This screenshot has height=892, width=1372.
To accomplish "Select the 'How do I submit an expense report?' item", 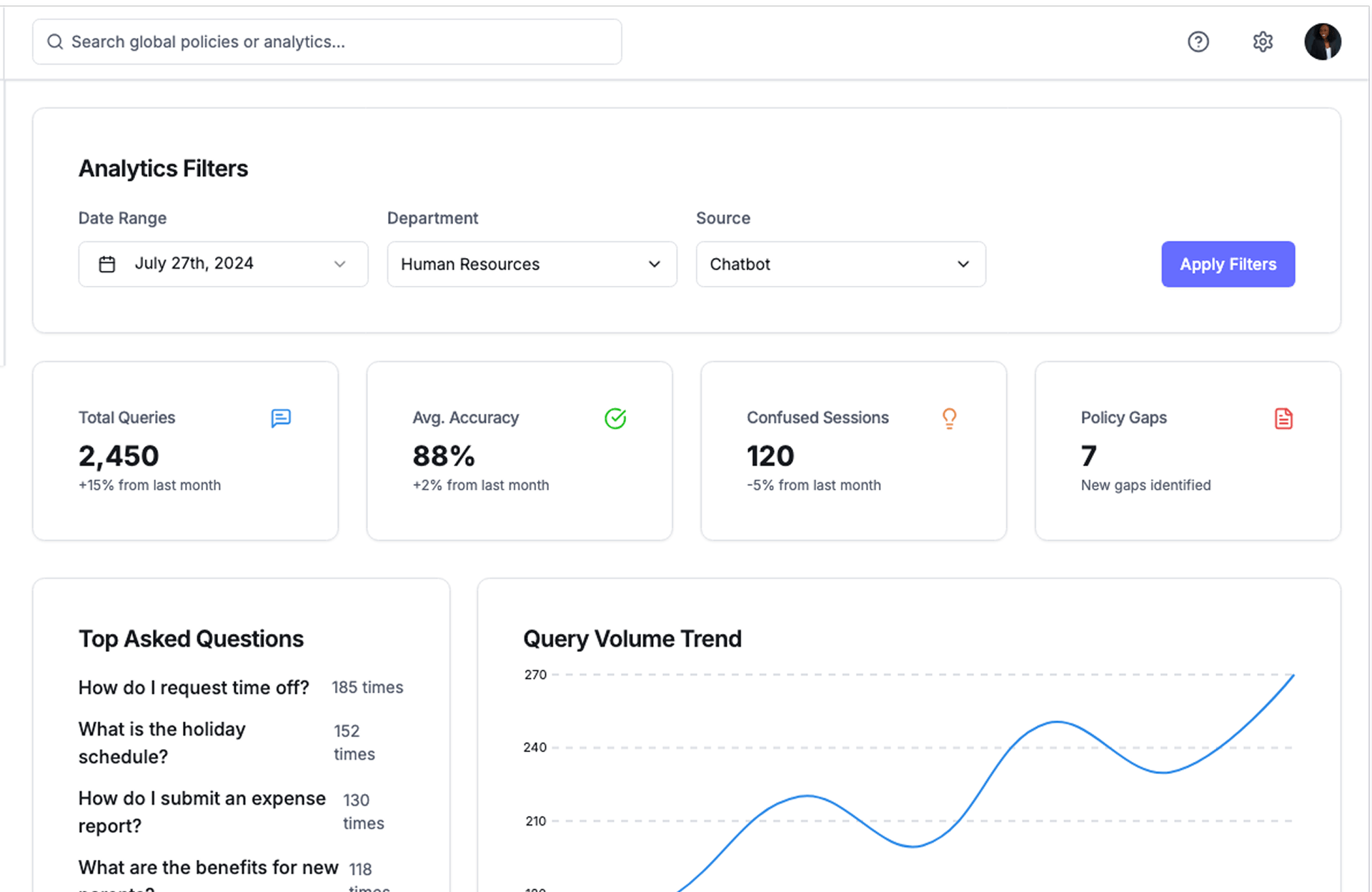I will pos(202,811).
